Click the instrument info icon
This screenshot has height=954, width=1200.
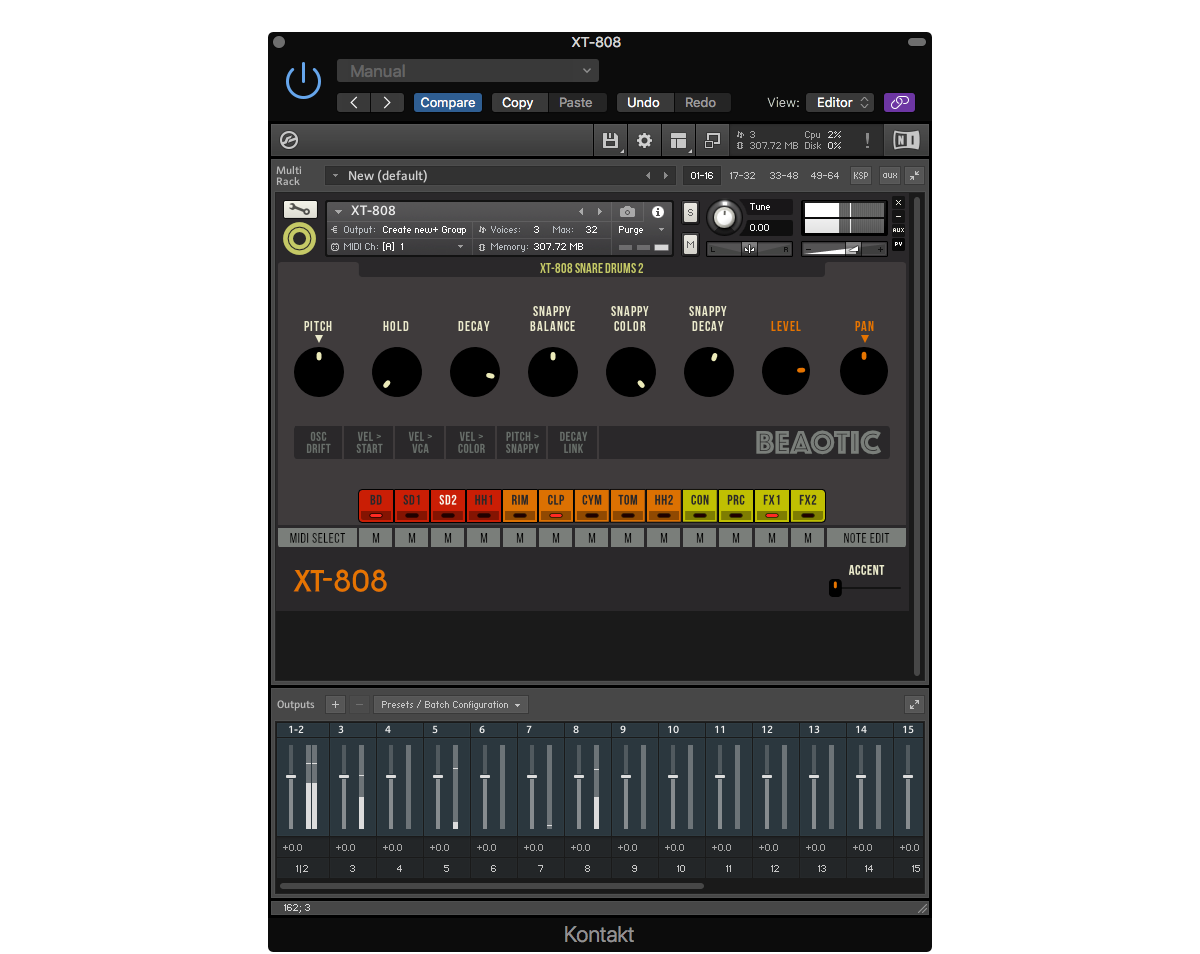pos(657,212)
